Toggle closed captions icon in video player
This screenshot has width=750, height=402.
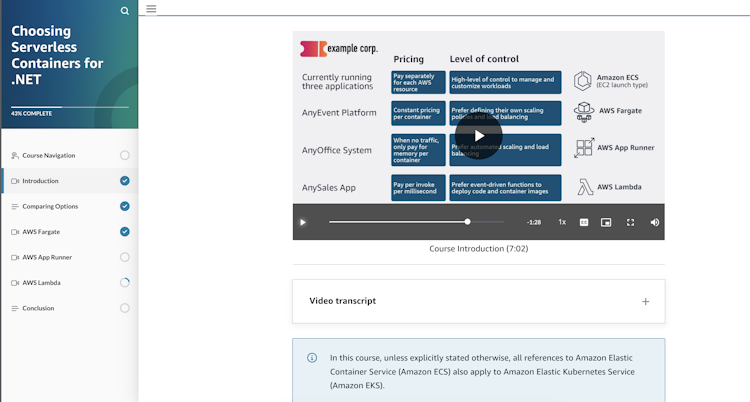(584, 222)
